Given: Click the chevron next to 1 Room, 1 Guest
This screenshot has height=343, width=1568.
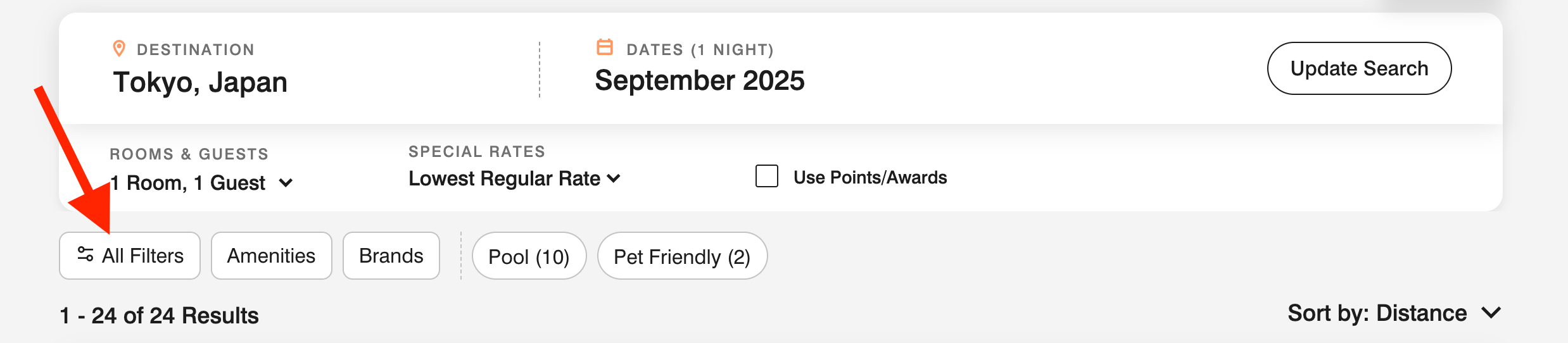Looking at the screenshot, I should point(286,184).
